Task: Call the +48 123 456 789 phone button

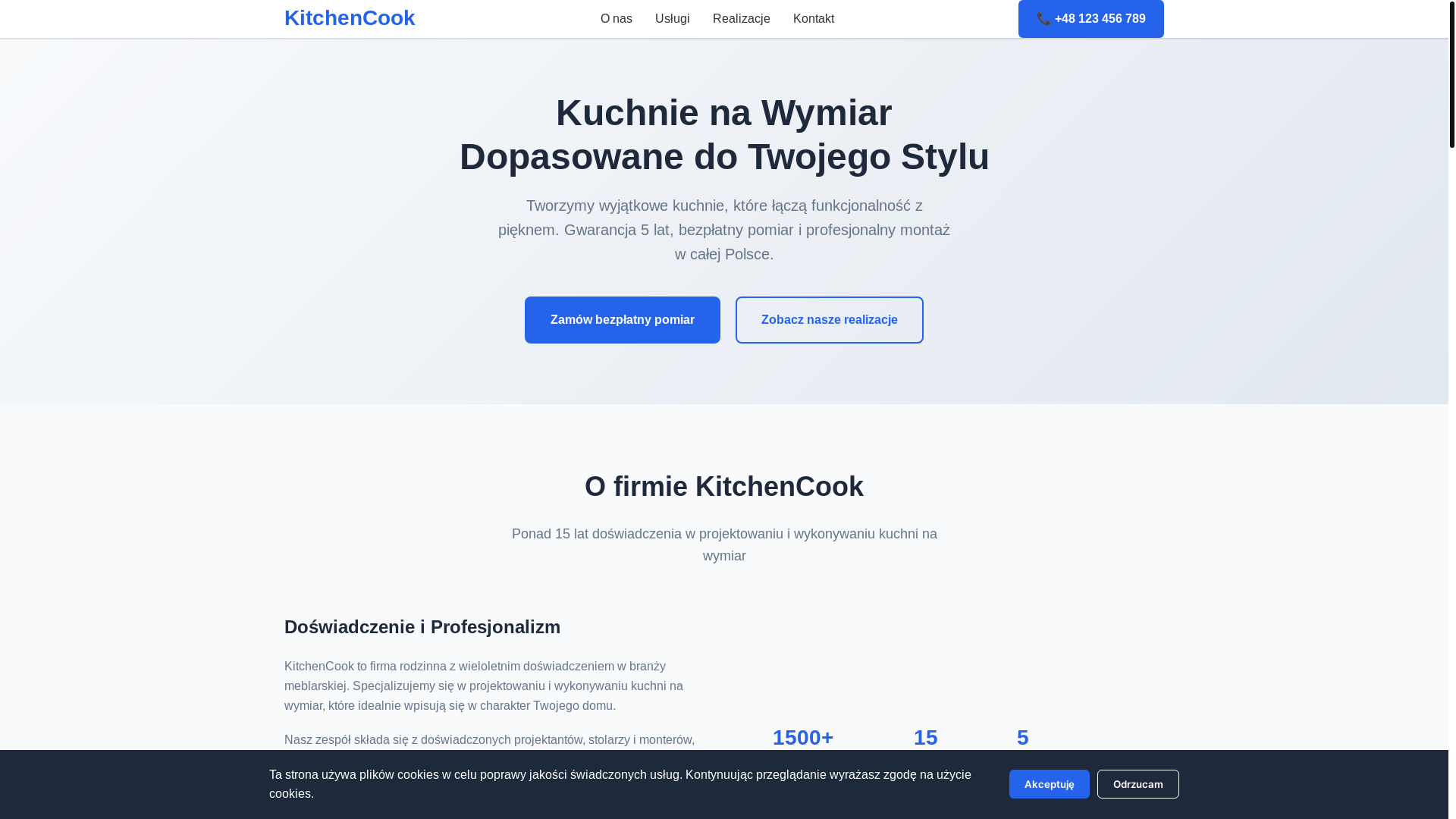Action: coord(1091,19)
